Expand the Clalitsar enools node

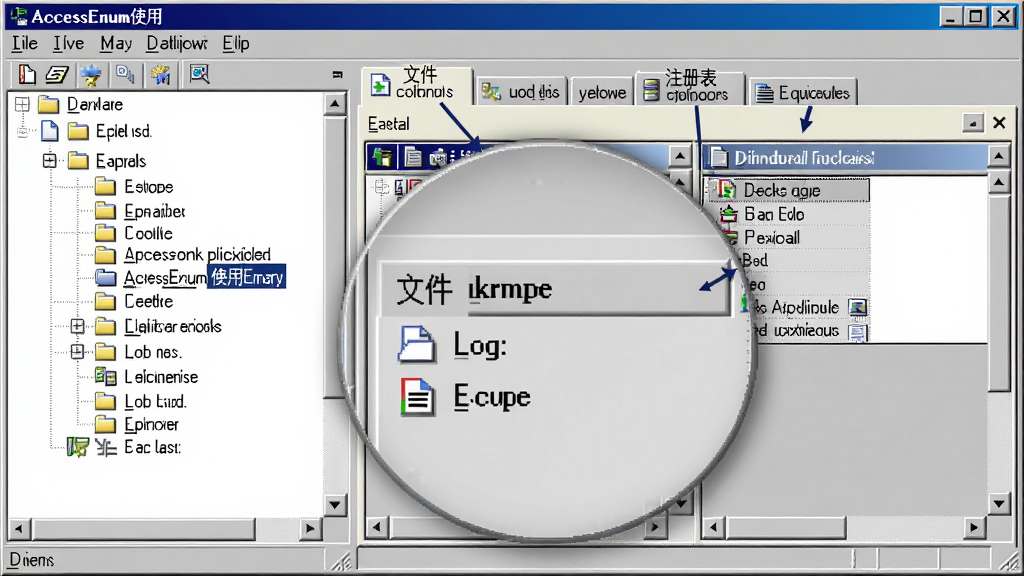(x=77, y=326)
